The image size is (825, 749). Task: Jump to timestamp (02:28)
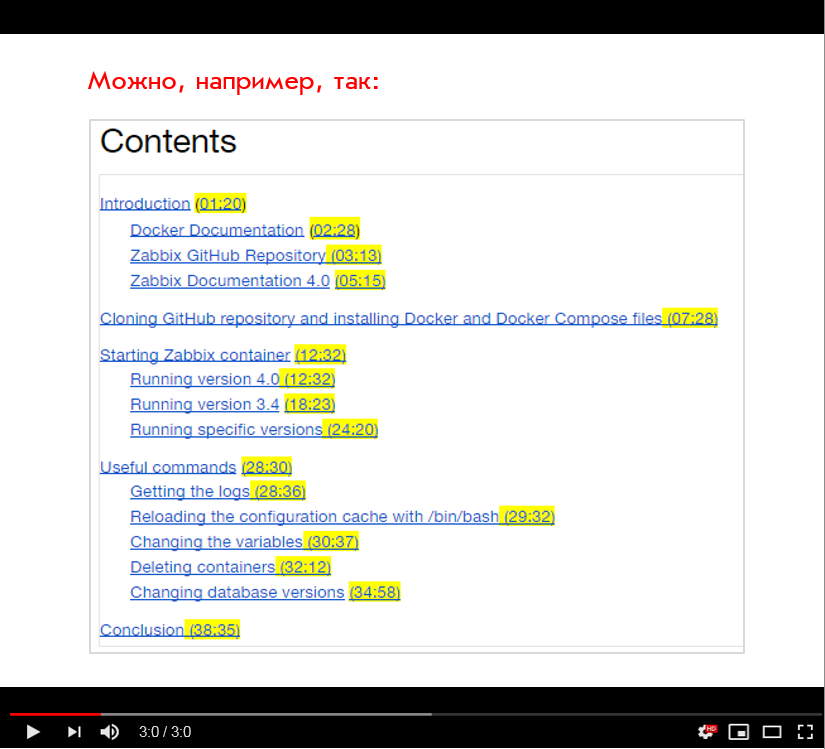tap(335, 230)
